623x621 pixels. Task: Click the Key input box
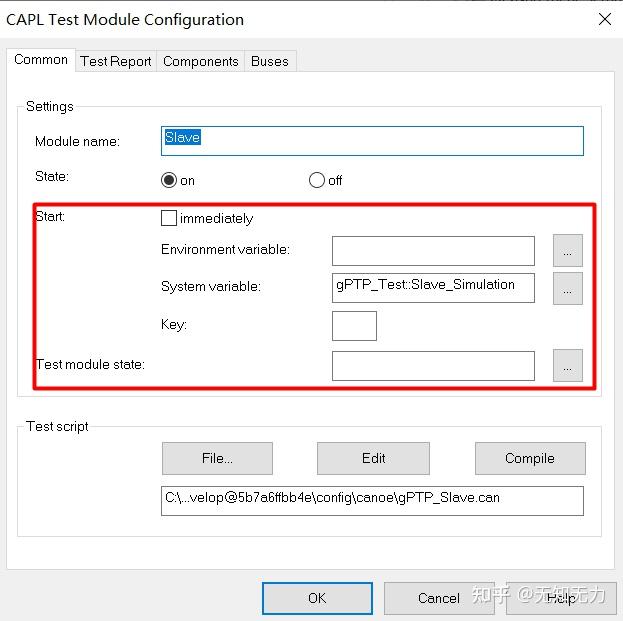tap(354, 326)
